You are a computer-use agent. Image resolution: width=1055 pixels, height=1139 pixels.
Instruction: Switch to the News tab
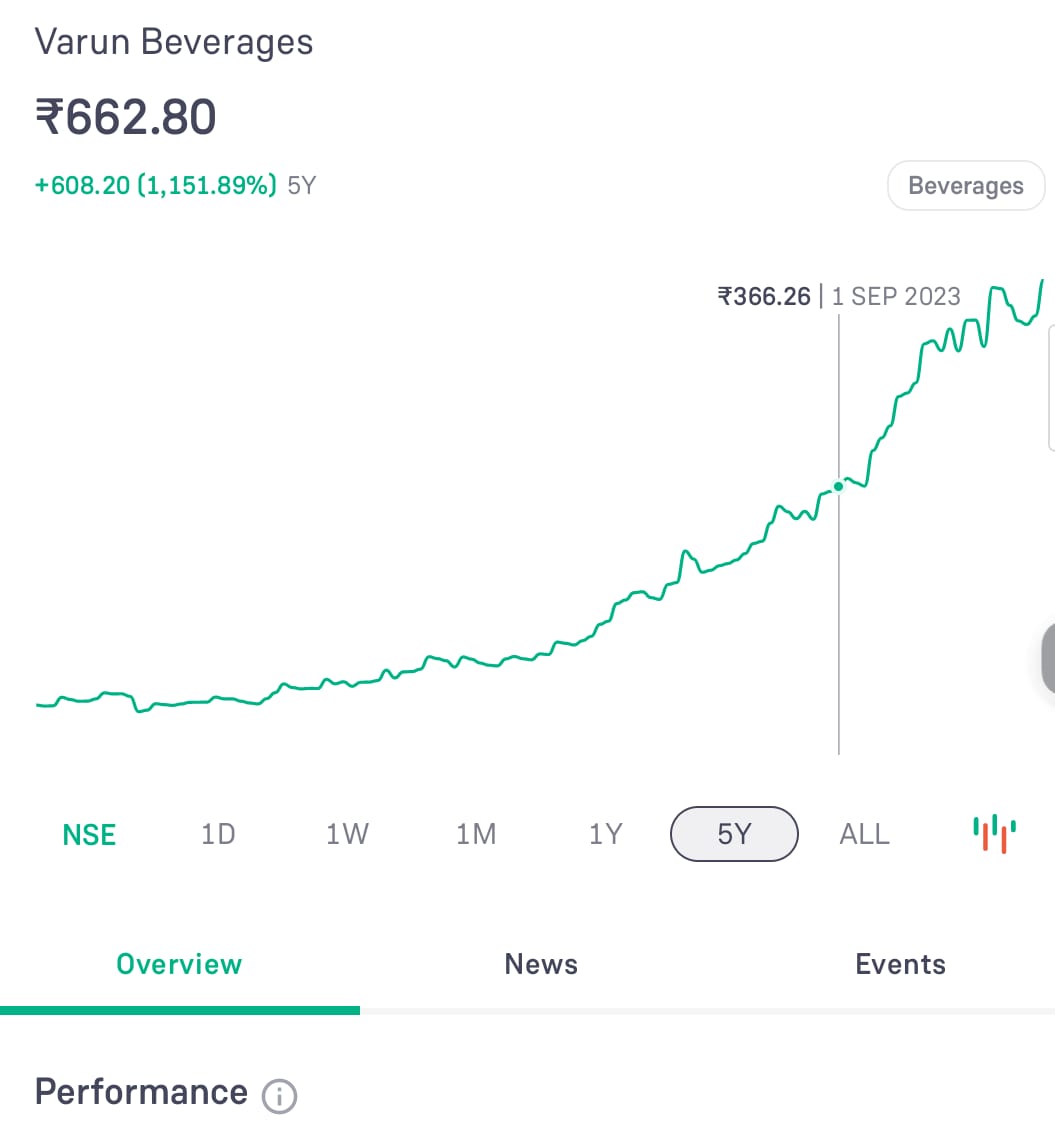click(x=541, y=964)
